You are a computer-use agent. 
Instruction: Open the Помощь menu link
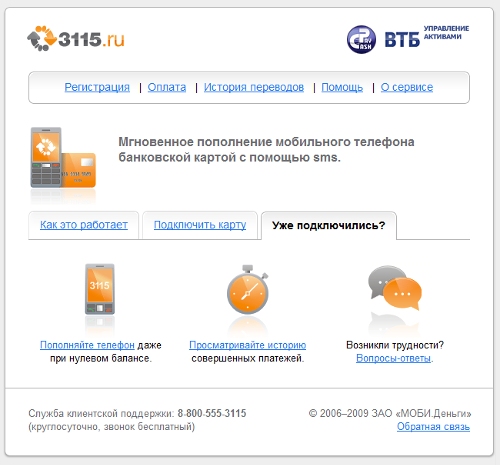coord(342,87)
